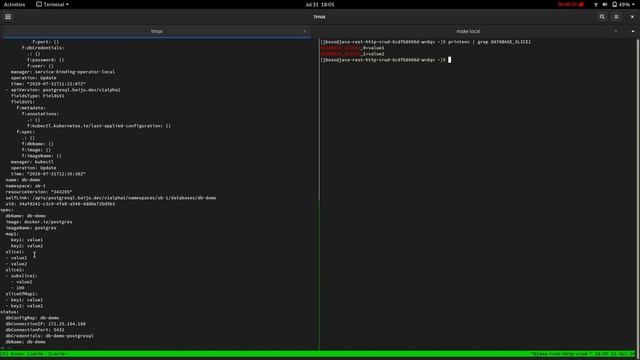
Task: Open the battery indicator showing 49%
Action: click(x=623, y=4)
